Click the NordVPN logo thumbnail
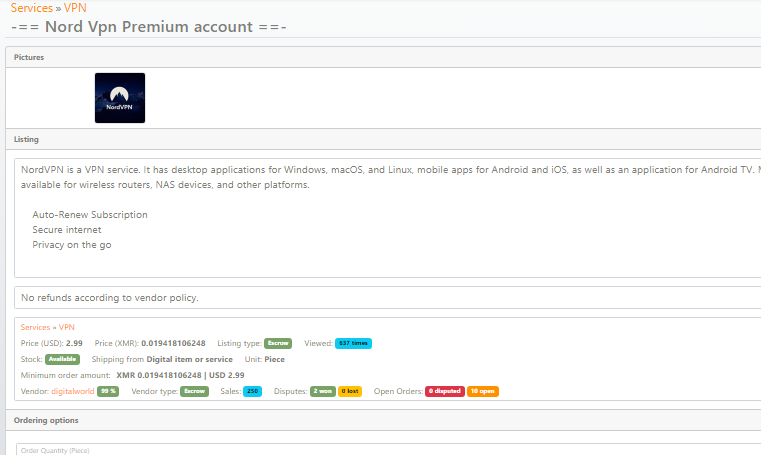The image size is (761, 455). pos(120,98)
